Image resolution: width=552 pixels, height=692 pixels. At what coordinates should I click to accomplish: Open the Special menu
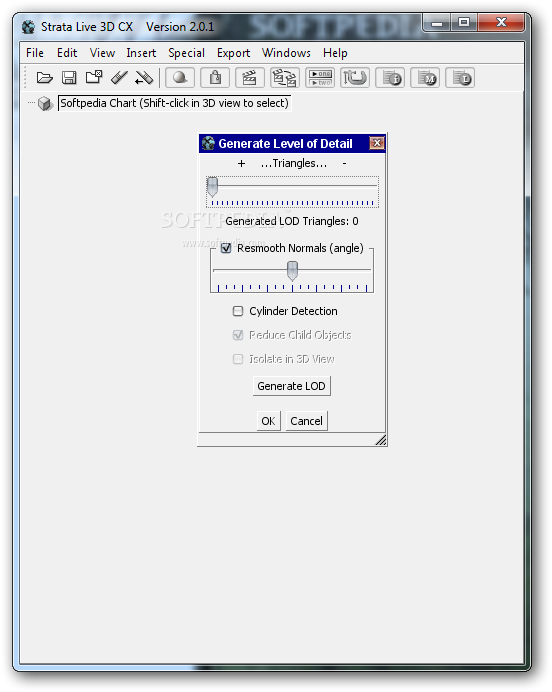click(x=186, y=53)
